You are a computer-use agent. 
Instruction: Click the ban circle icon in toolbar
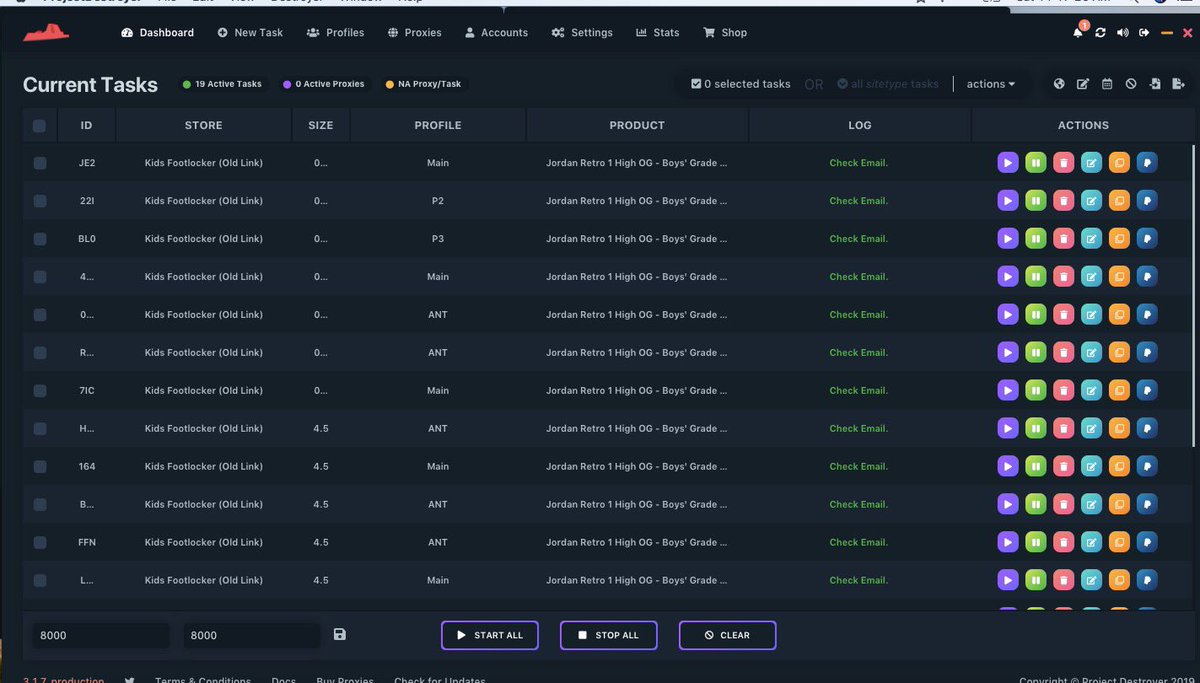1131,84
